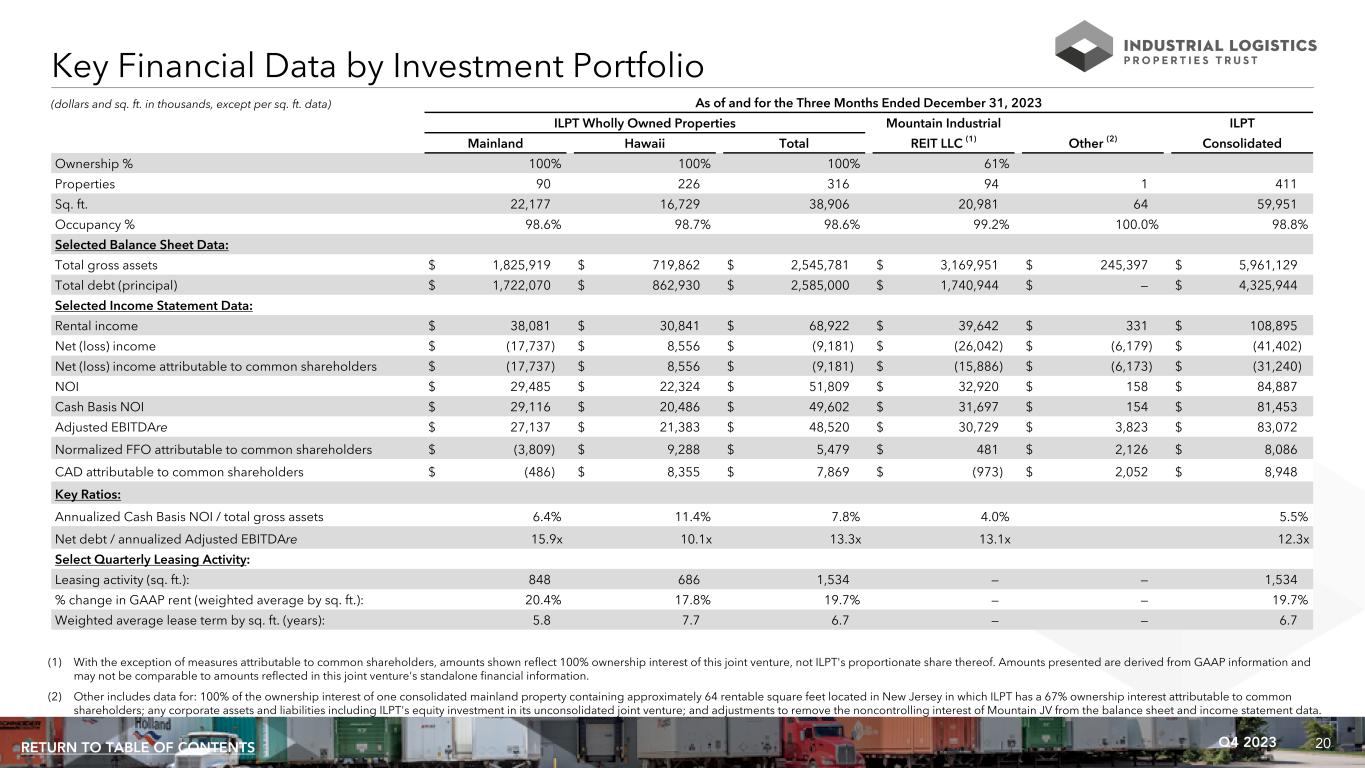
Task: Select the Selected Income Statement Data heading
Action: pyautogui.click(x=153, y=305)
